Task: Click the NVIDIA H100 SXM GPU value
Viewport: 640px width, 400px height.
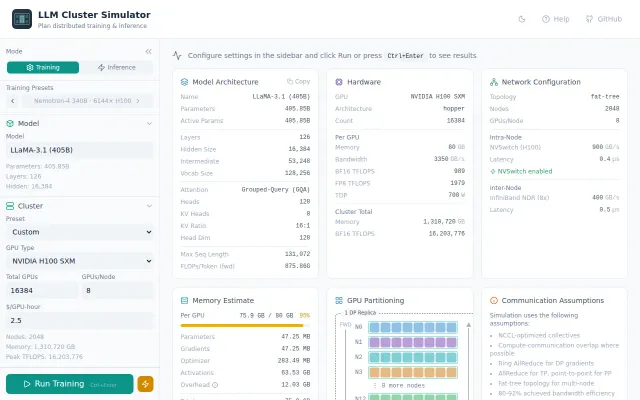Action: [438, 96]
